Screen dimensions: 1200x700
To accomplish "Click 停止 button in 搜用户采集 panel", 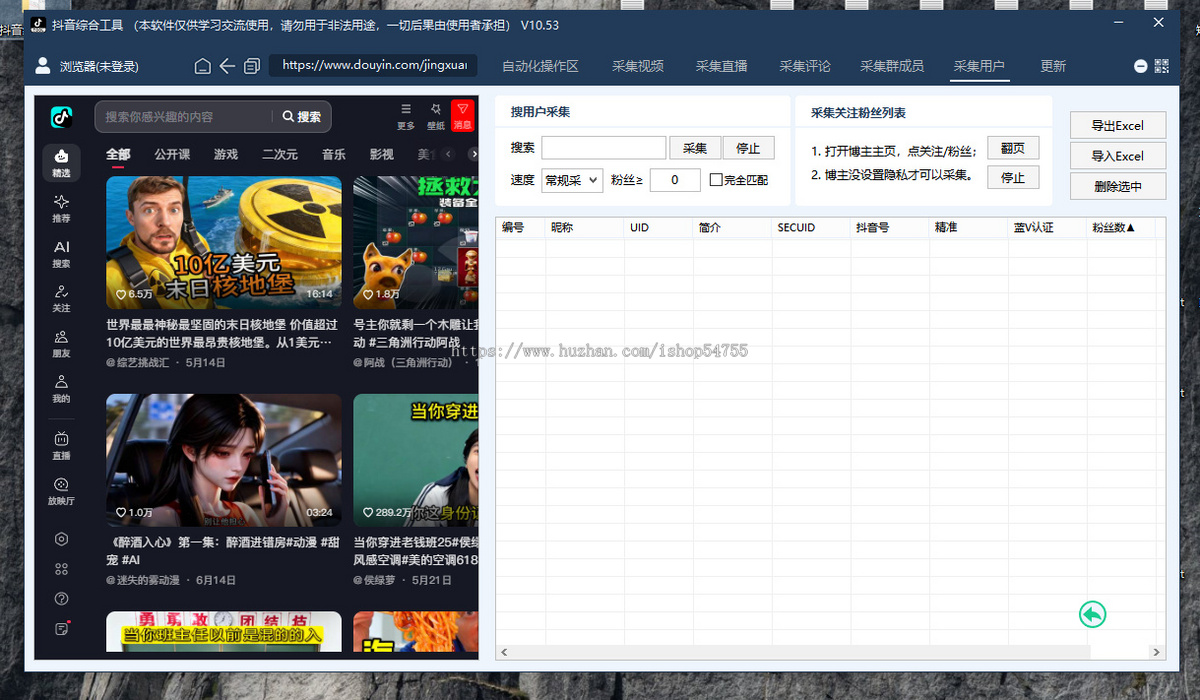I will [748, 148].
